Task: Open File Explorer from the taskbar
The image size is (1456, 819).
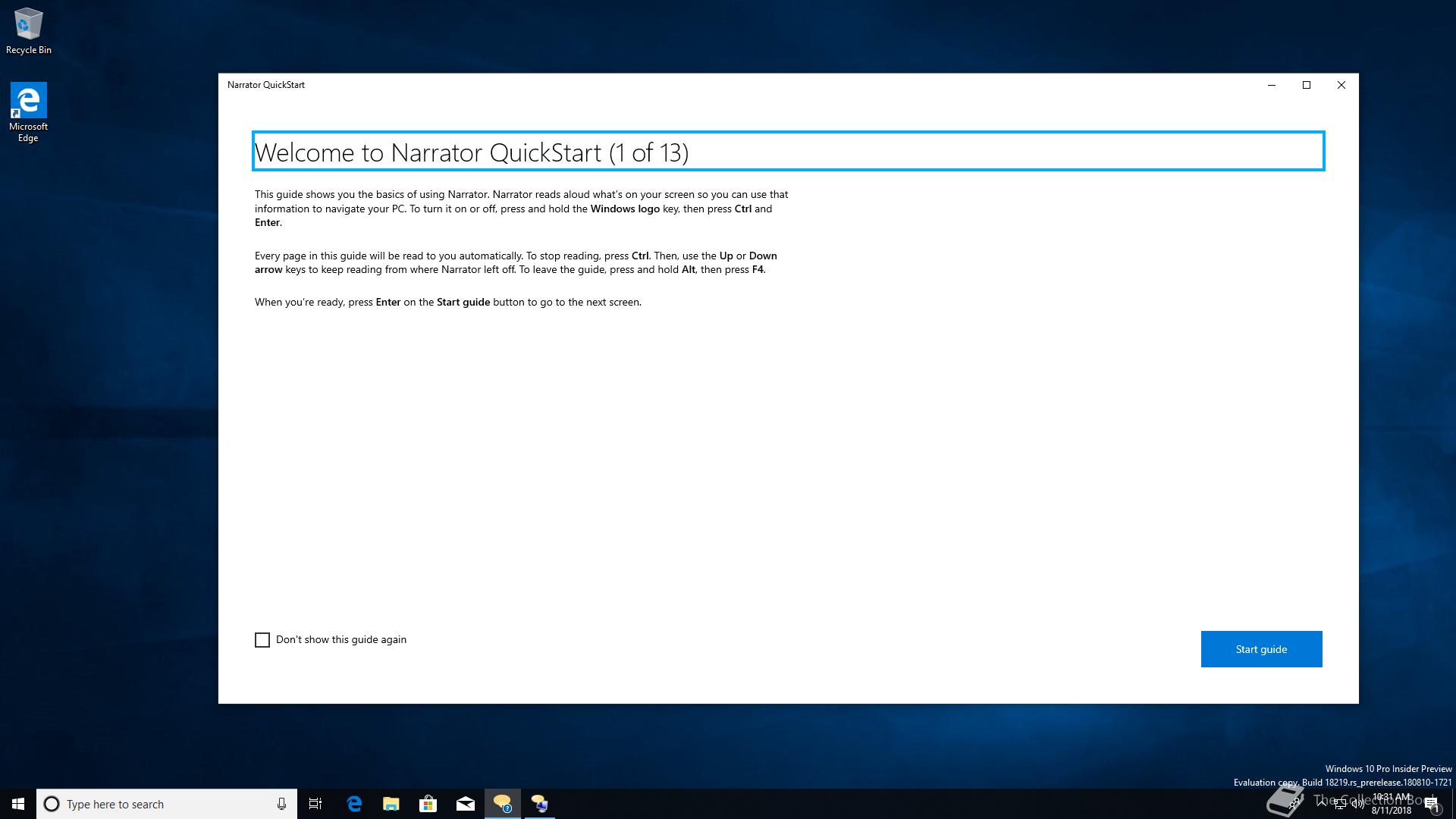Action: click(x=391, y=804)
